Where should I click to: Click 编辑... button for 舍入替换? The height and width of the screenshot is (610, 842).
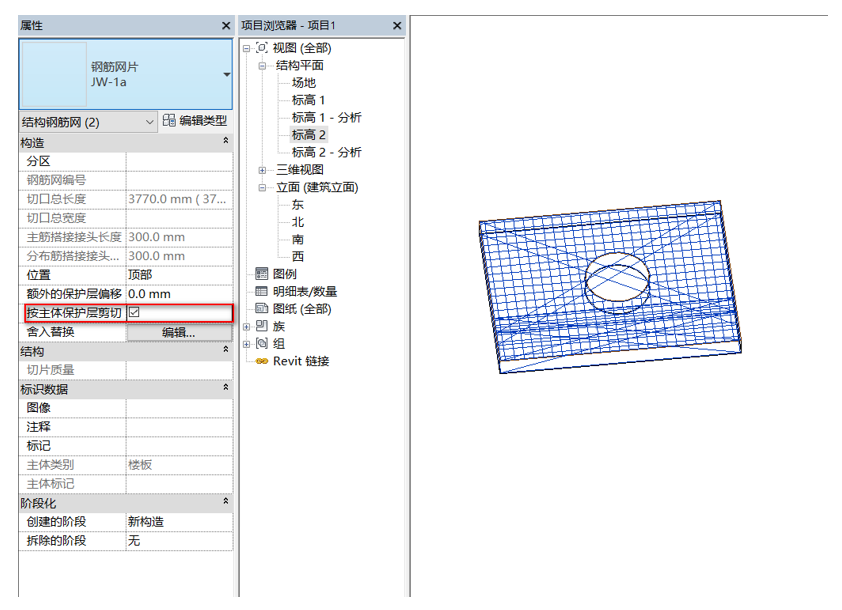tap(179, 332)
